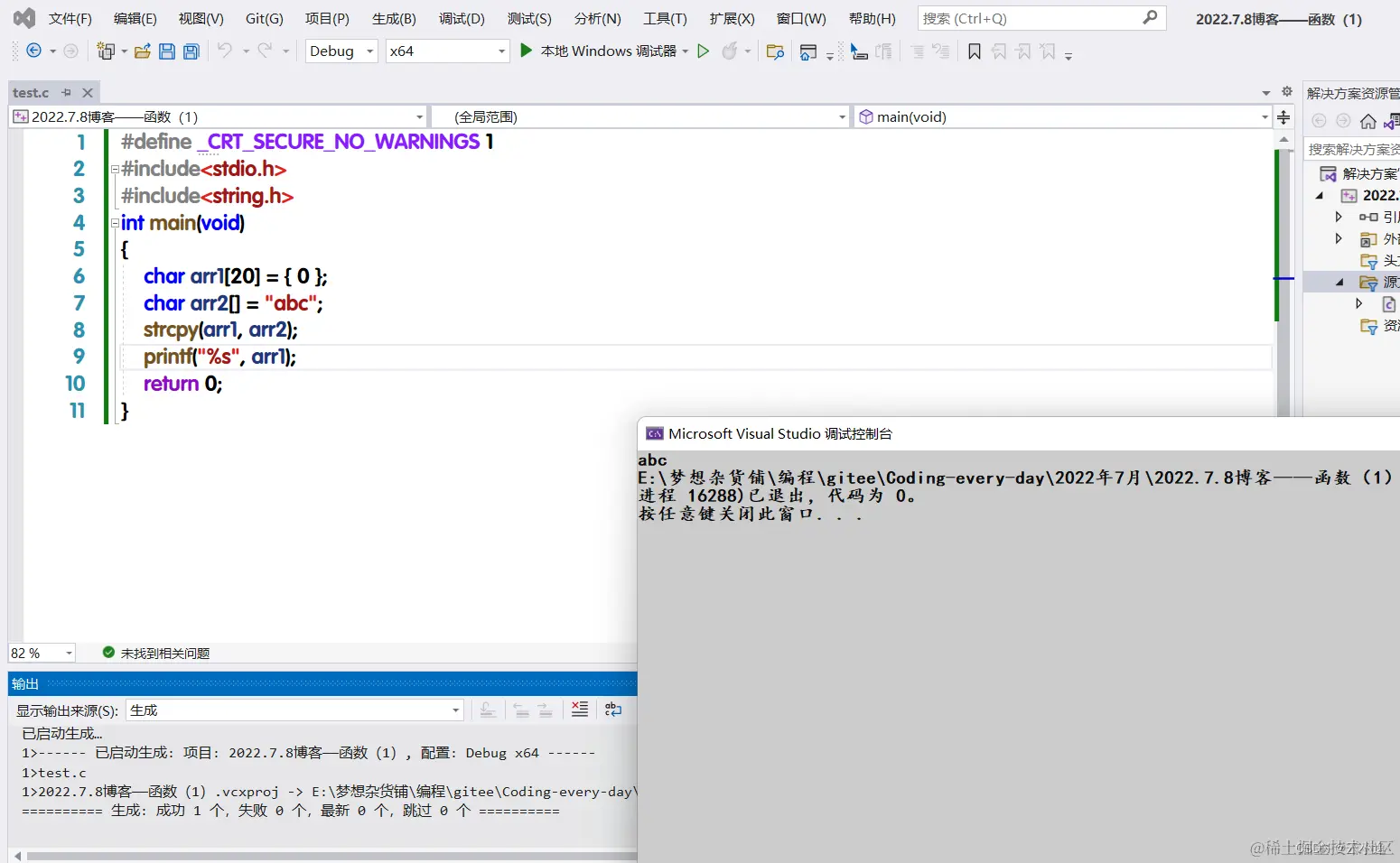Click the Save All icon

click(x=191, y=51)
